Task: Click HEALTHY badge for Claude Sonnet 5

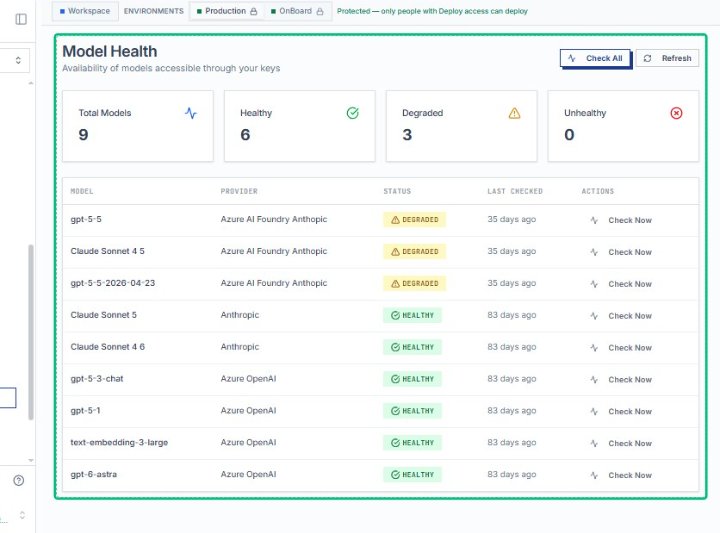Action: [x=412, y=315]
